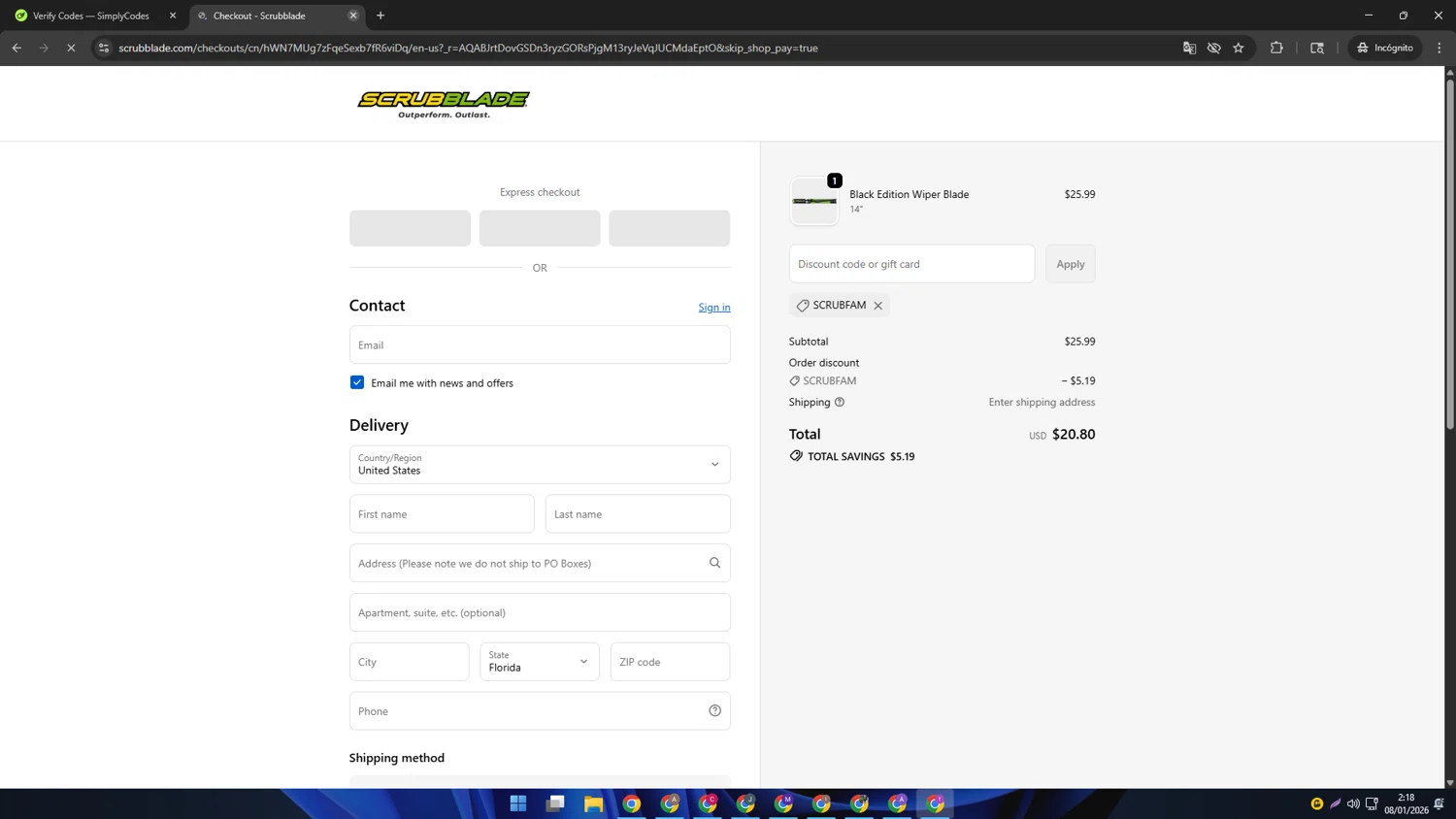Click the third express checkout button

click(x=669, y=228)
